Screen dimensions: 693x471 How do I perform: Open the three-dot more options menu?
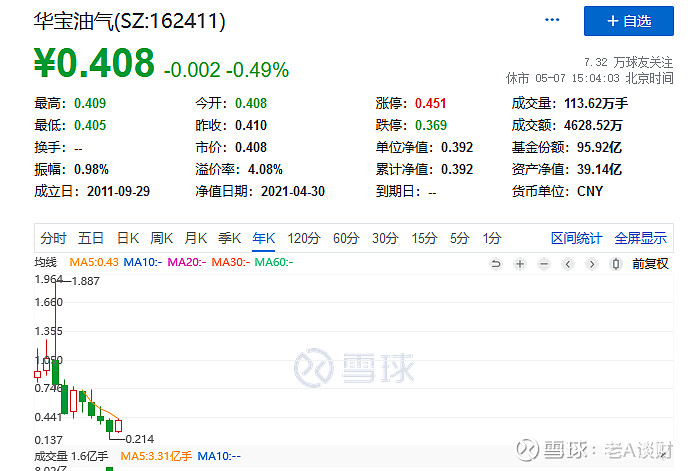tap(552, 20)
